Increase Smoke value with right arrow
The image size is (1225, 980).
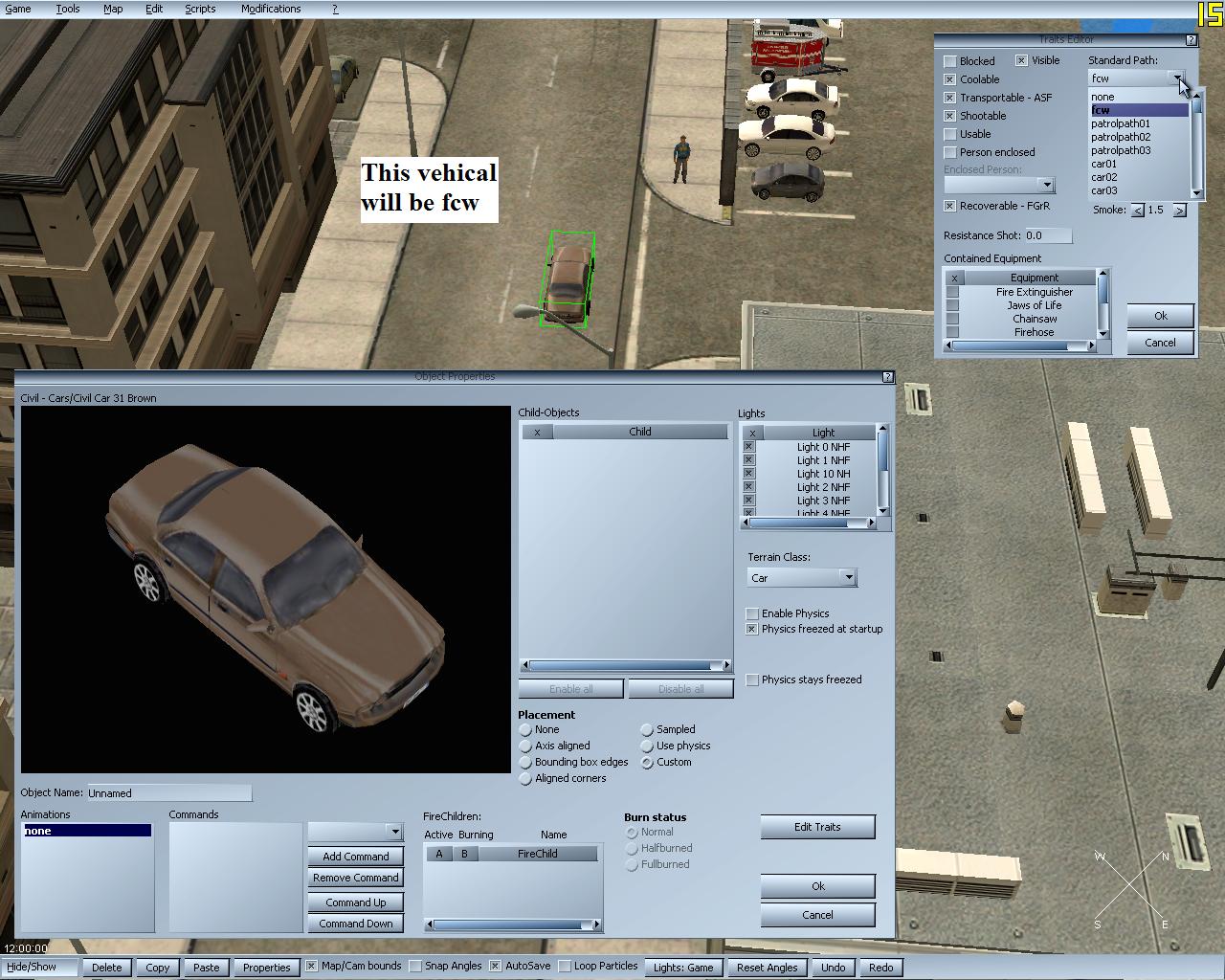pyautogui.click(x=1179, y=211)
